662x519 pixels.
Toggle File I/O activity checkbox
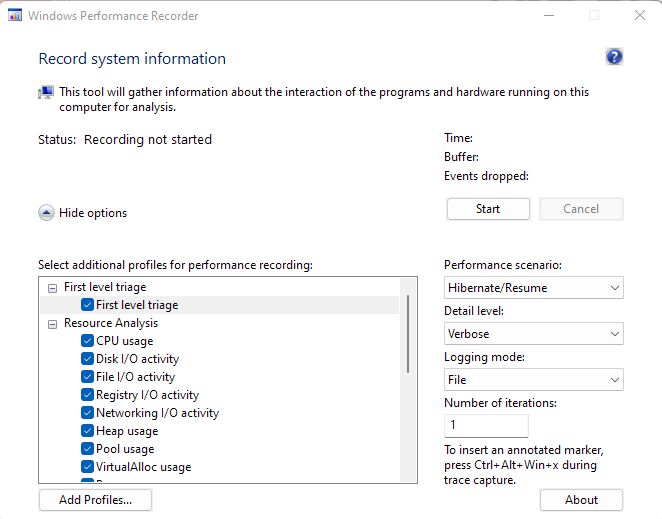[87, 377]
